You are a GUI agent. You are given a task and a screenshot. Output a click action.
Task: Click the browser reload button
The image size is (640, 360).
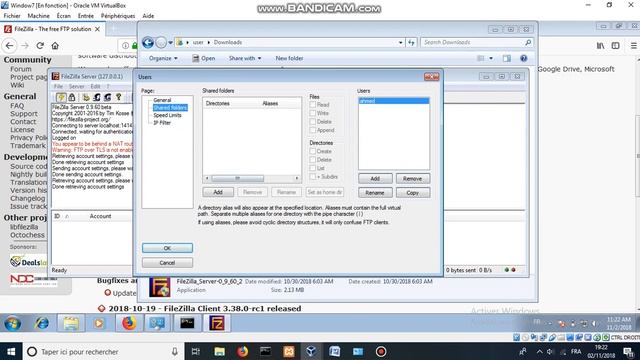[40, 46]
